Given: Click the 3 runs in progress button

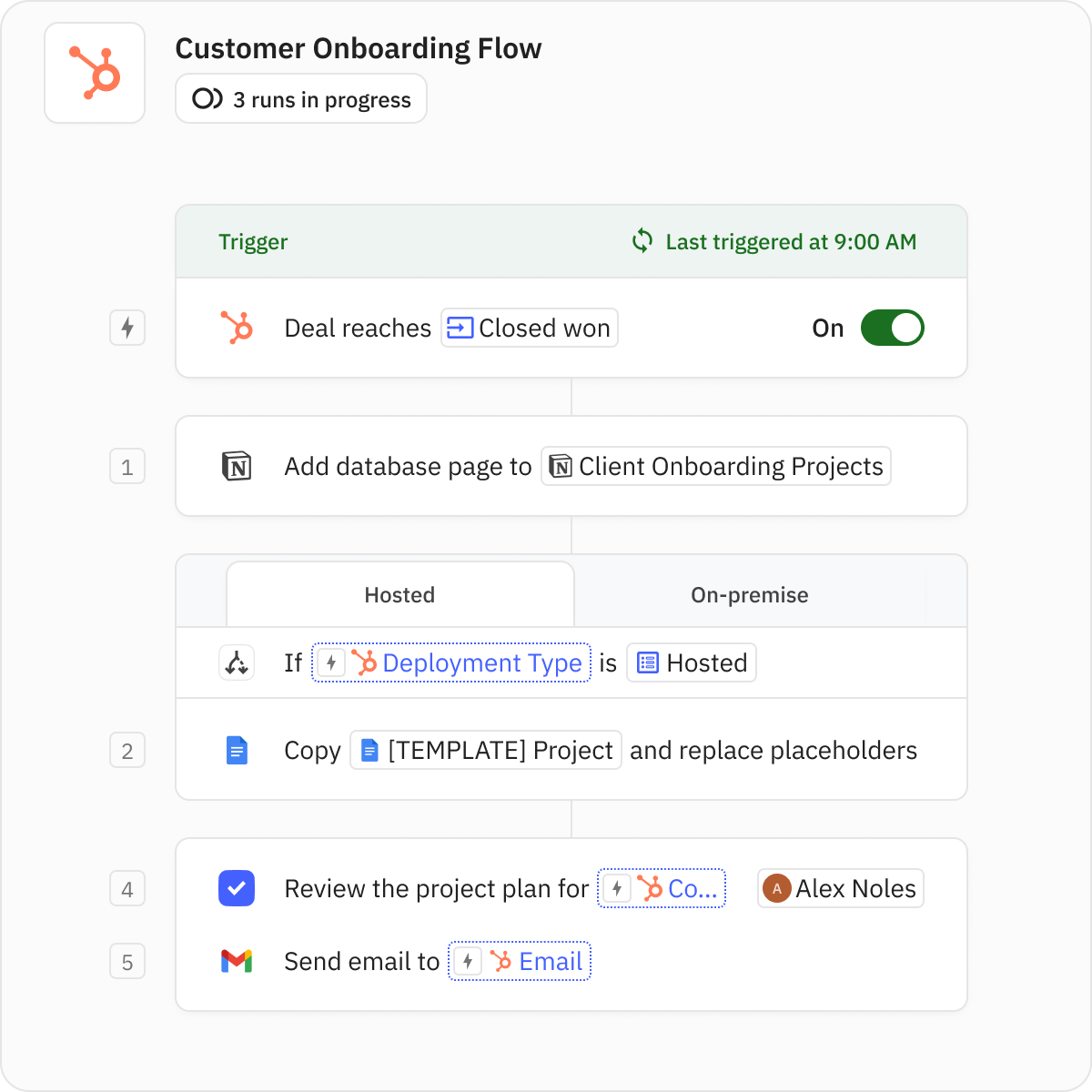Looking at the screenshot, I should point(300,98).
